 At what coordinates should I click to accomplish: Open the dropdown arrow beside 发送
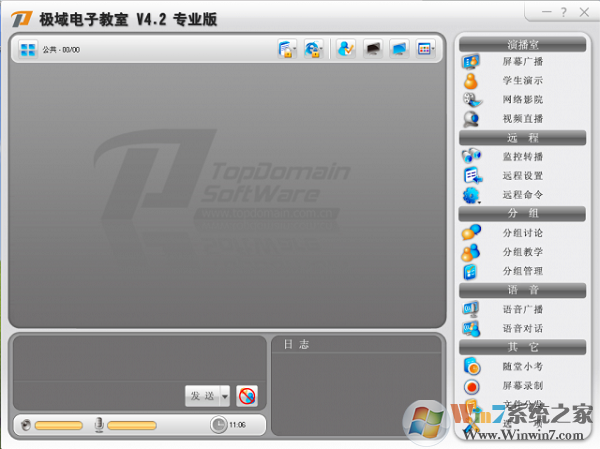[x=225, y=396]
